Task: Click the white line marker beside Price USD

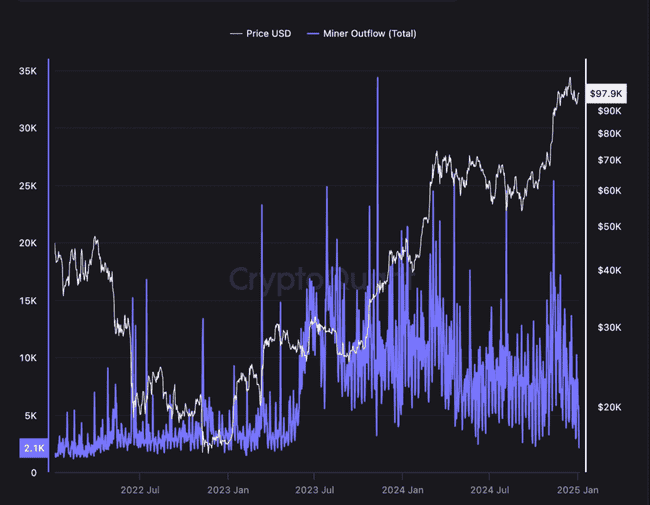Action: [236, 33]
